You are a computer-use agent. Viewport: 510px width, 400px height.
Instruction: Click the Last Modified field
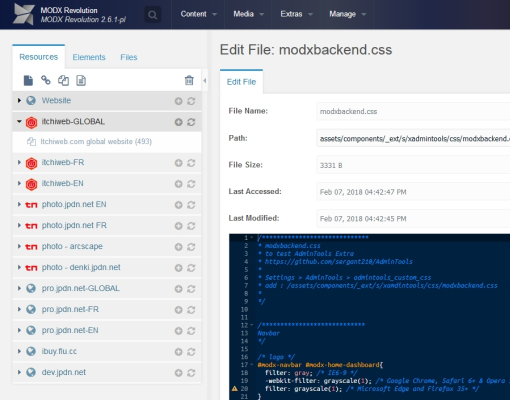point(413,219)
